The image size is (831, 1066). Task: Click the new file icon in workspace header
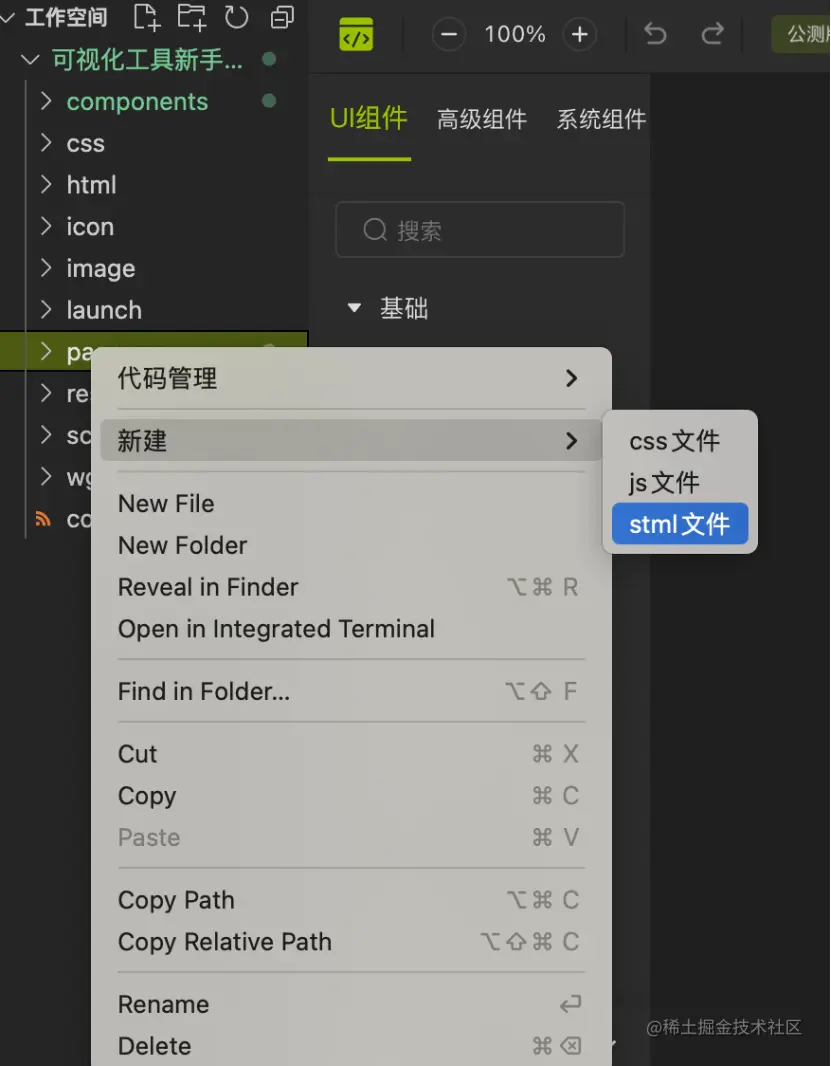pos(146,16)
